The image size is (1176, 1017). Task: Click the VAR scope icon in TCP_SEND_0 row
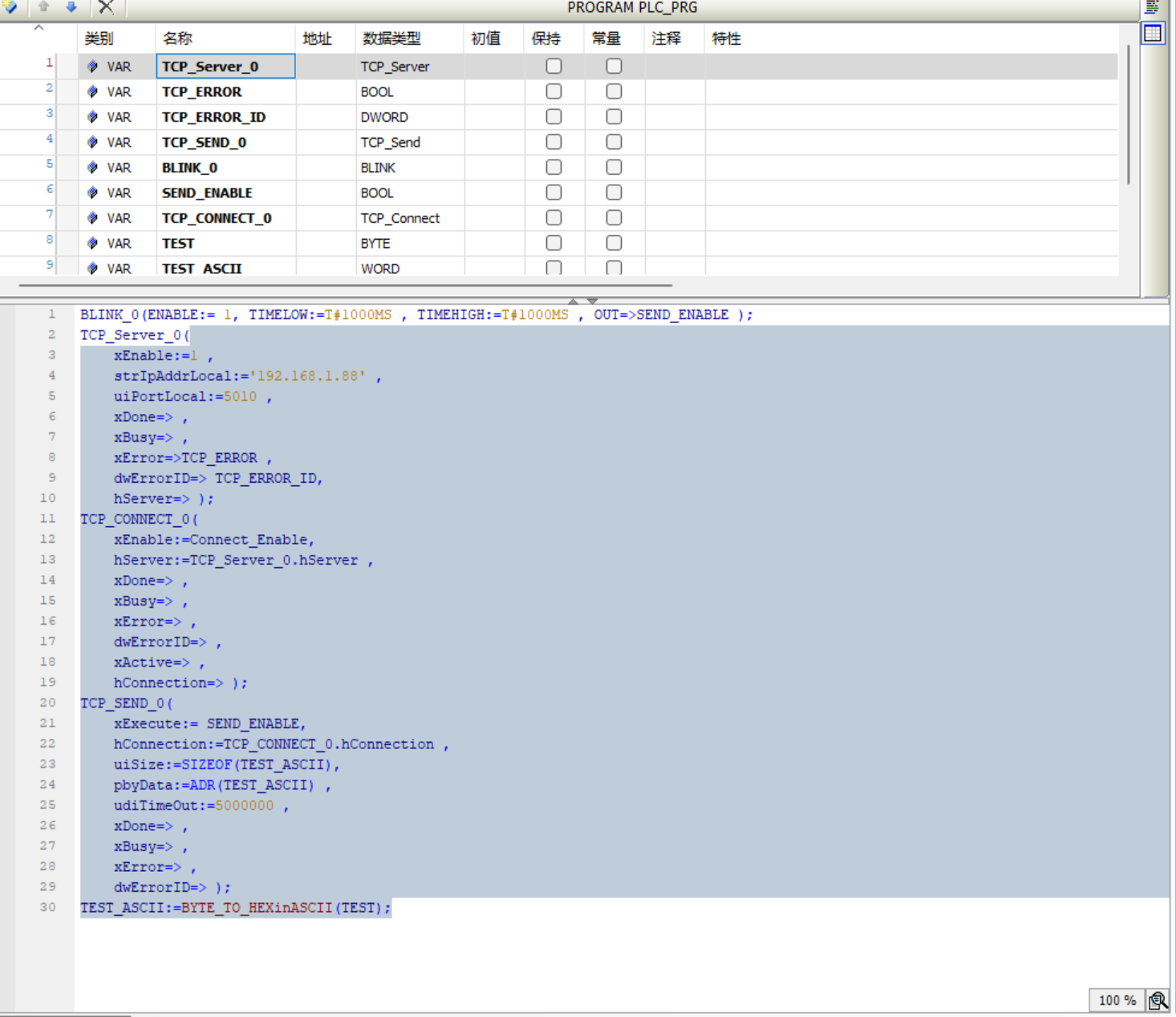point(93,143)
